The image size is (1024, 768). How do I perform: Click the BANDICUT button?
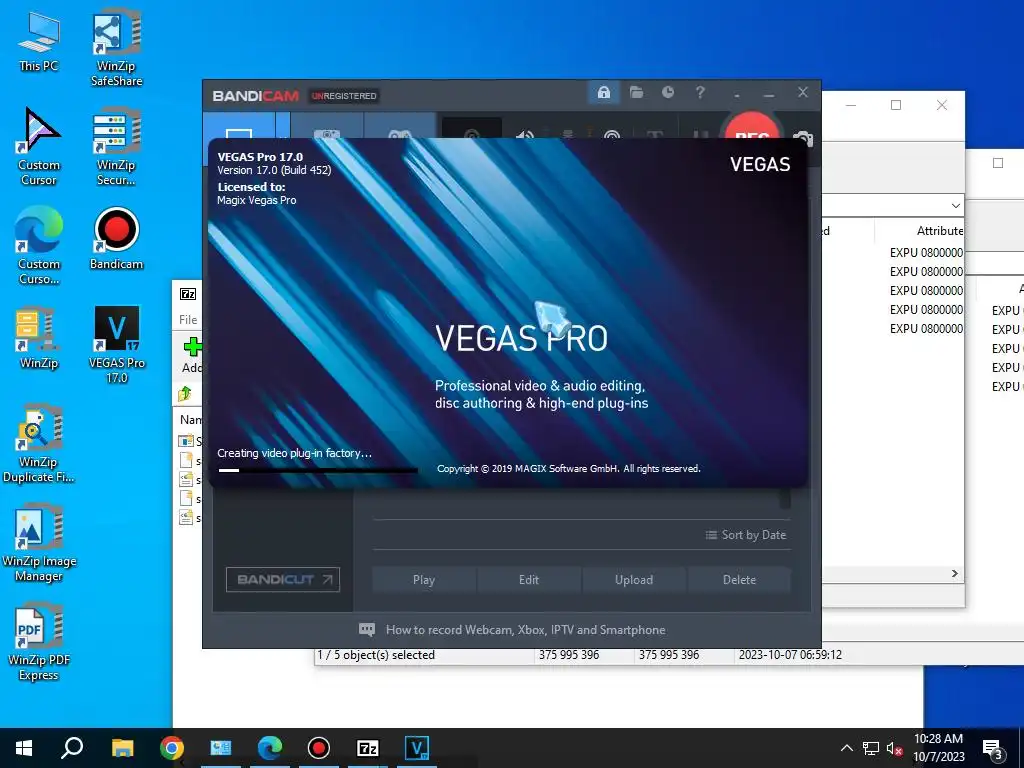coord(283,579)
